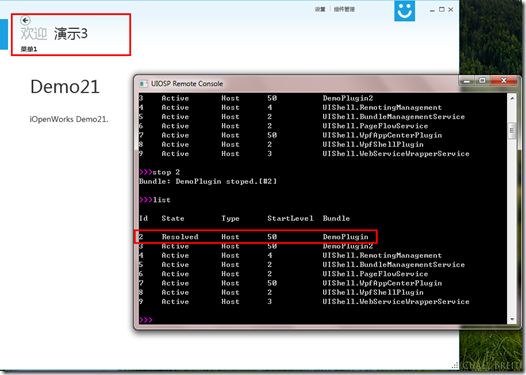Open the 菜单1 submenu item
The height and width of the screenshot is (375, 526).
click(29, 49)
